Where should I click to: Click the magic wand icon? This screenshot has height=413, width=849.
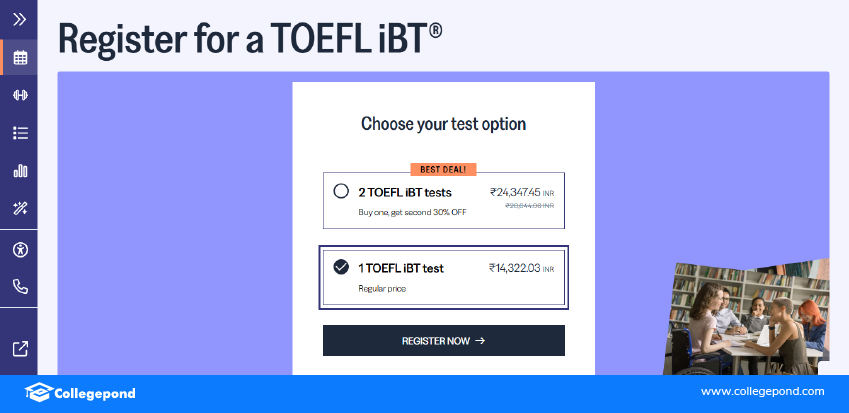(x=19, y=208)
